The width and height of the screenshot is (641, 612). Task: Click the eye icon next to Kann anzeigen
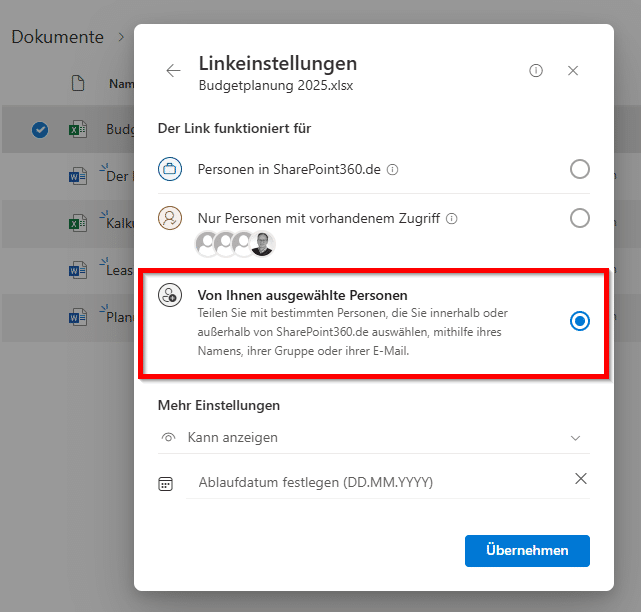coord(168,438)
